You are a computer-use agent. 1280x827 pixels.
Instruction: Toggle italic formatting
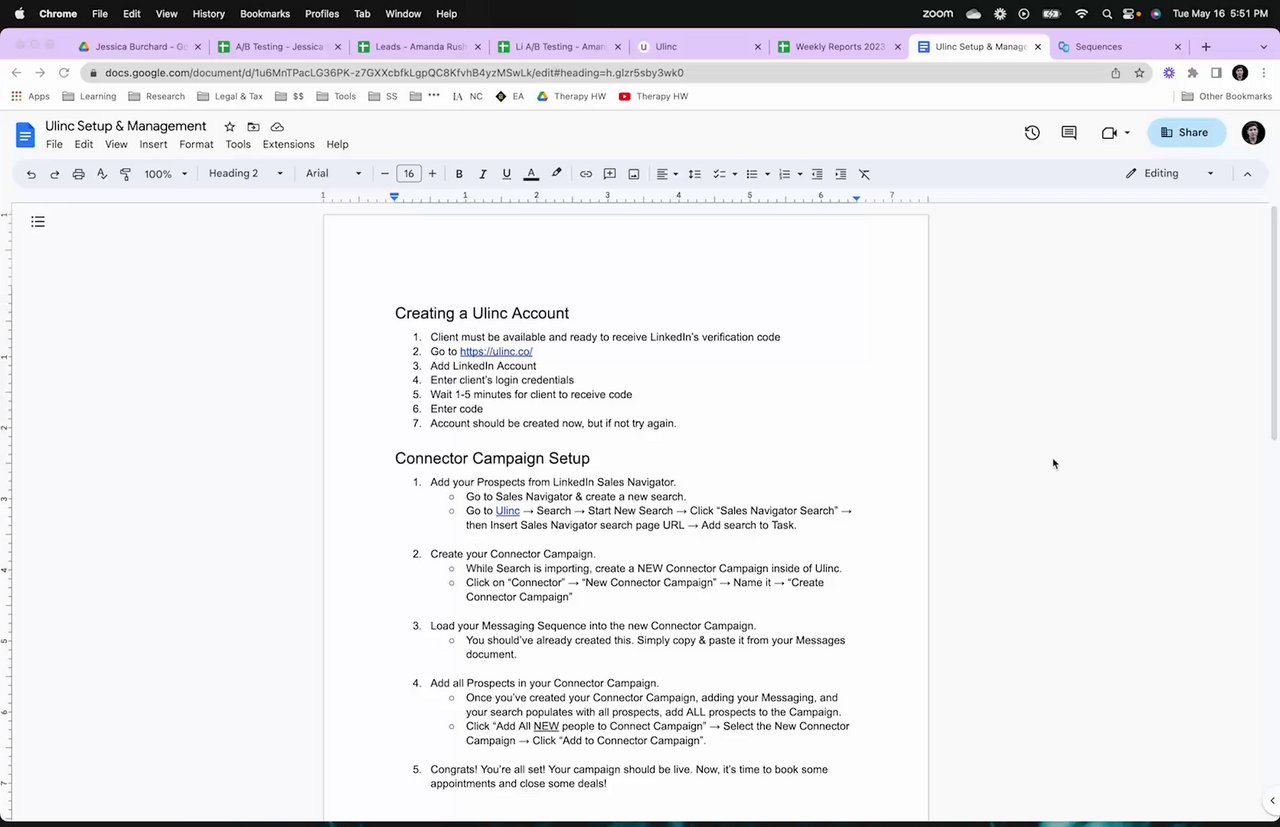483,174
